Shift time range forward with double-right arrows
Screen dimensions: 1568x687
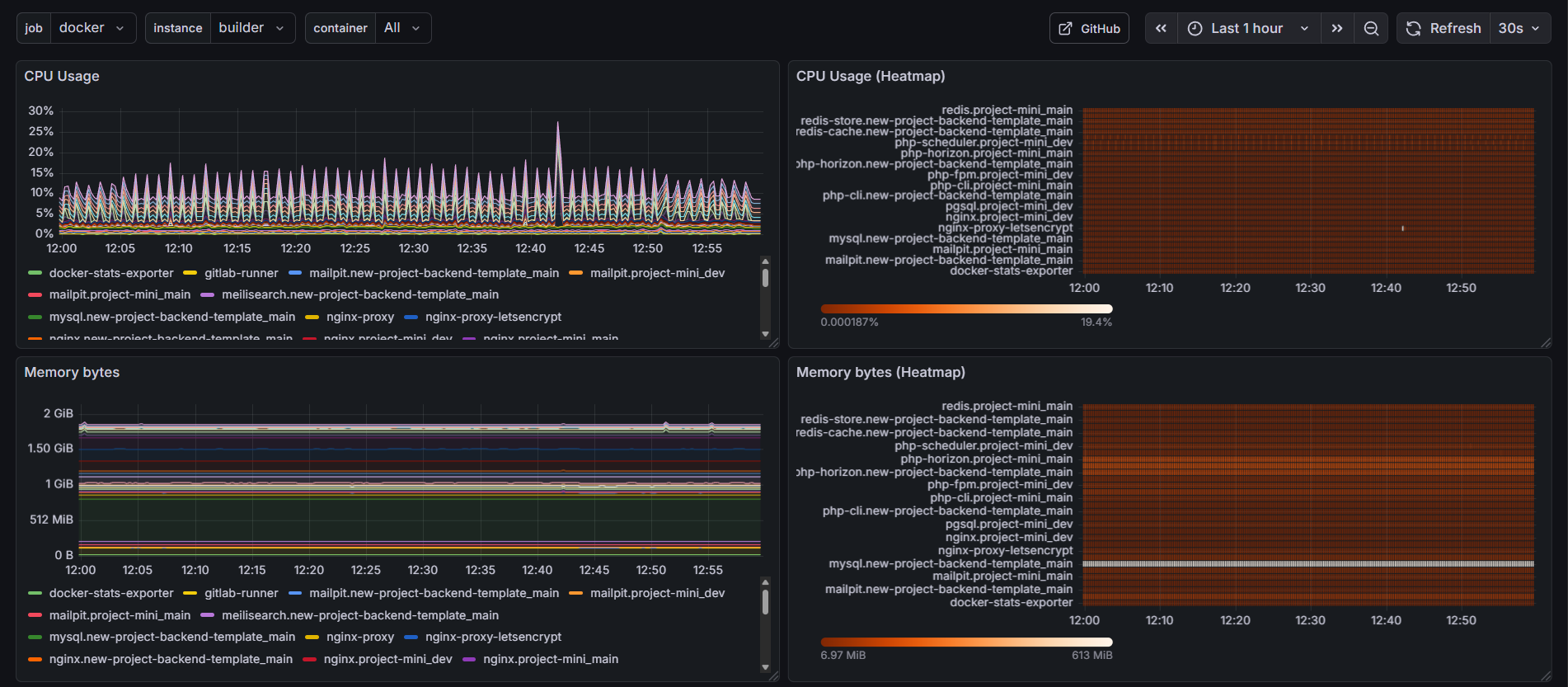[1337, 28]
